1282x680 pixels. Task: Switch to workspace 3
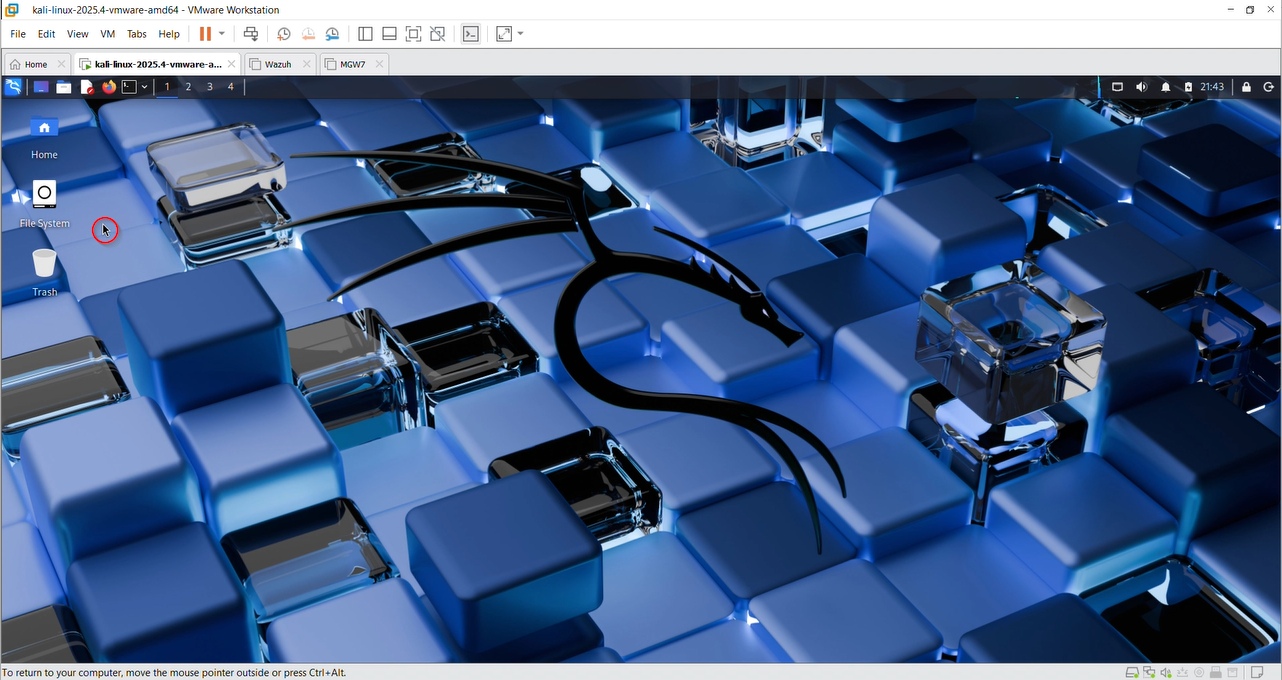pyautogui.click(x=209, y=87)
